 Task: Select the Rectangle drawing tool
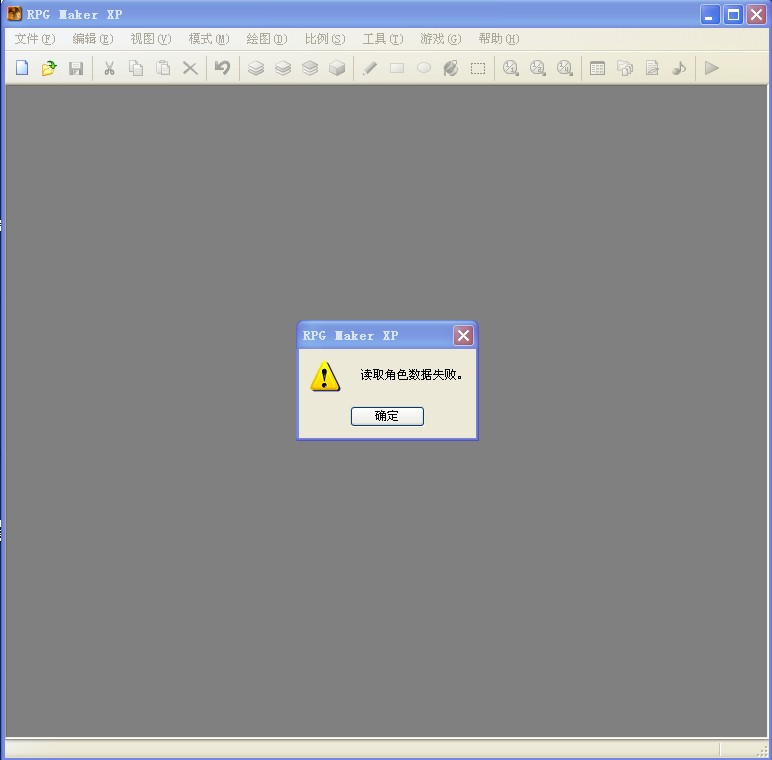397,68
